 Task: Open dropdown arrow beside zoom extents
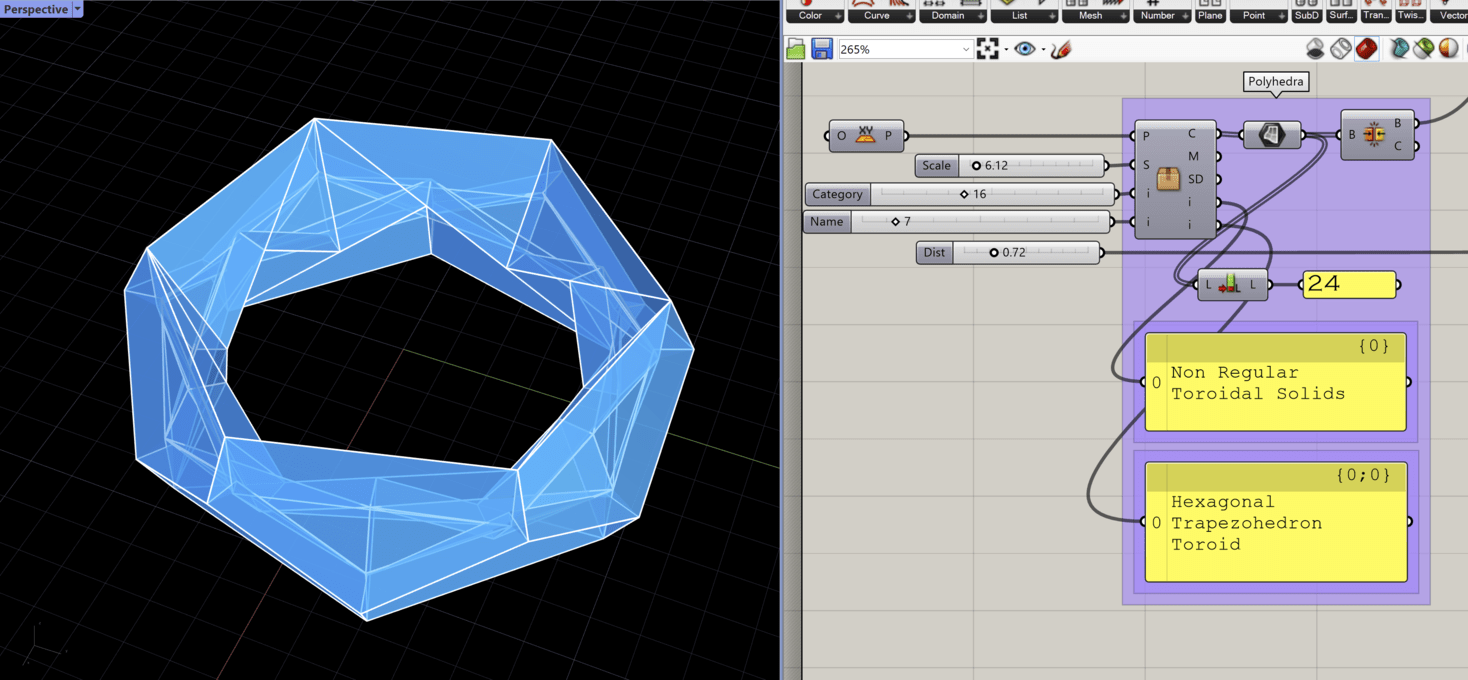[x=1005, y=49]
